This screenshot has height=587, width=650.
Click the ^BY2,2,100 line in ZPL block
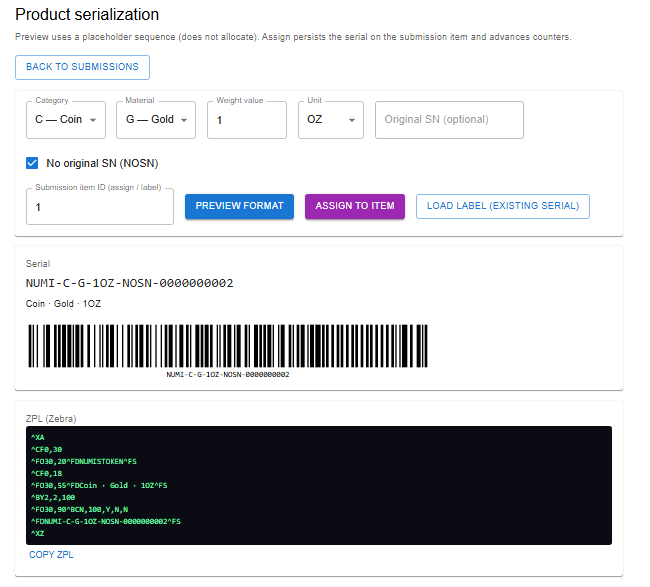(53, 497)
